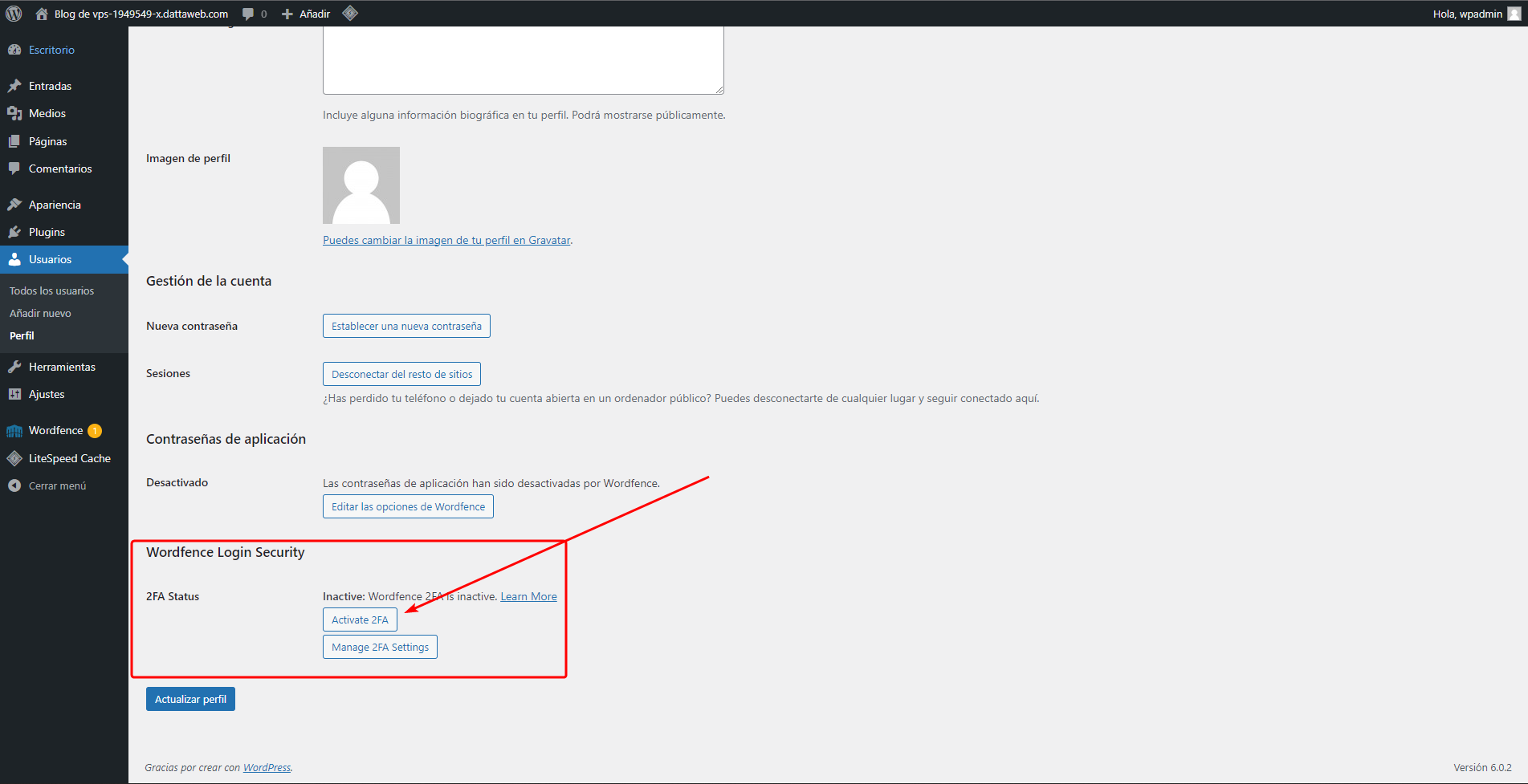
Task: Click Establecer una nueva contraseña button
Action: 406,326
